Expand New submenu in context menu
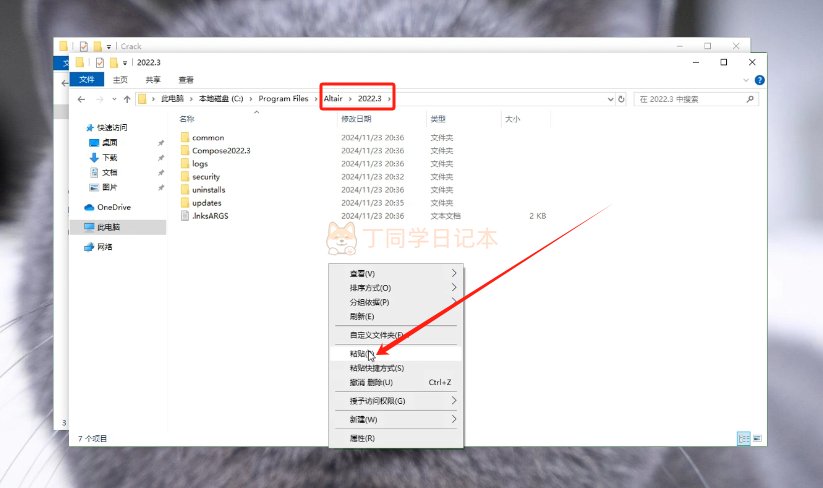The width and height of the screenshot is (823, 488). tap(396, 419)
